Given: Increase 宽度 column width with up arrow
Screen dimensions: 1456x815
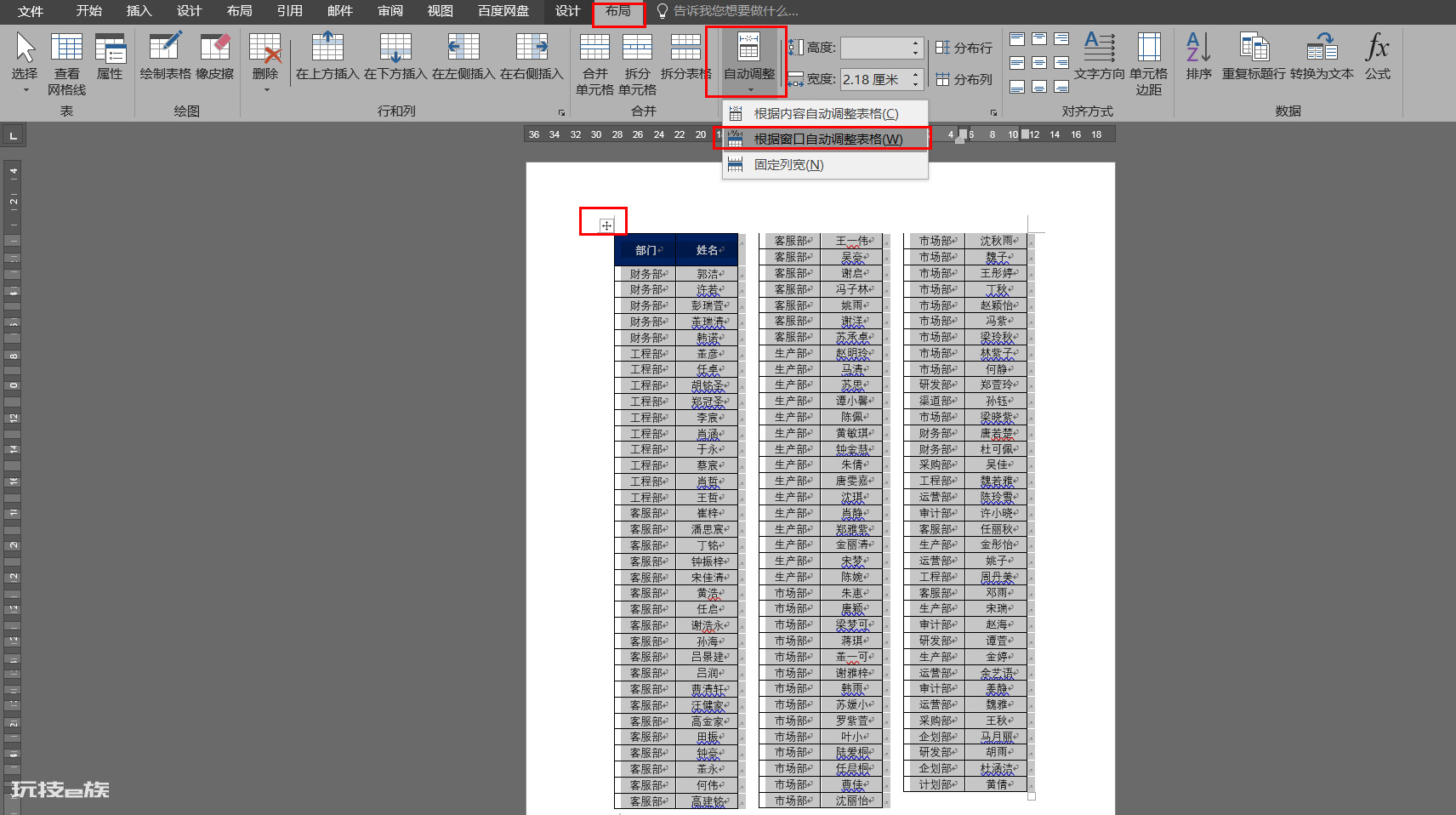Looking at the screenshot, I should 916,74.
